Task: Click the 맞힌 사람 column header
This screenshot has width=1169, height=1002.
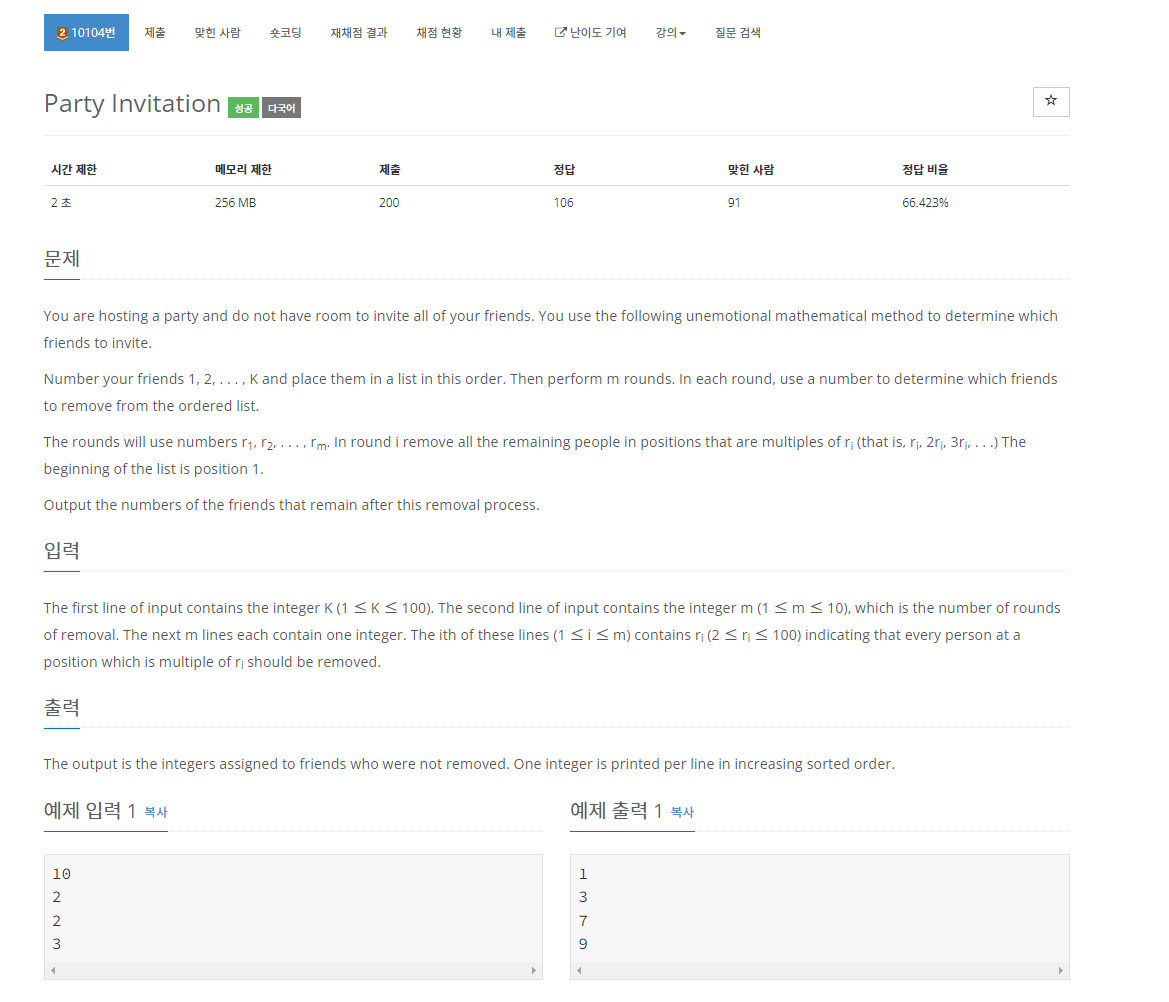Action: point(751,170)
